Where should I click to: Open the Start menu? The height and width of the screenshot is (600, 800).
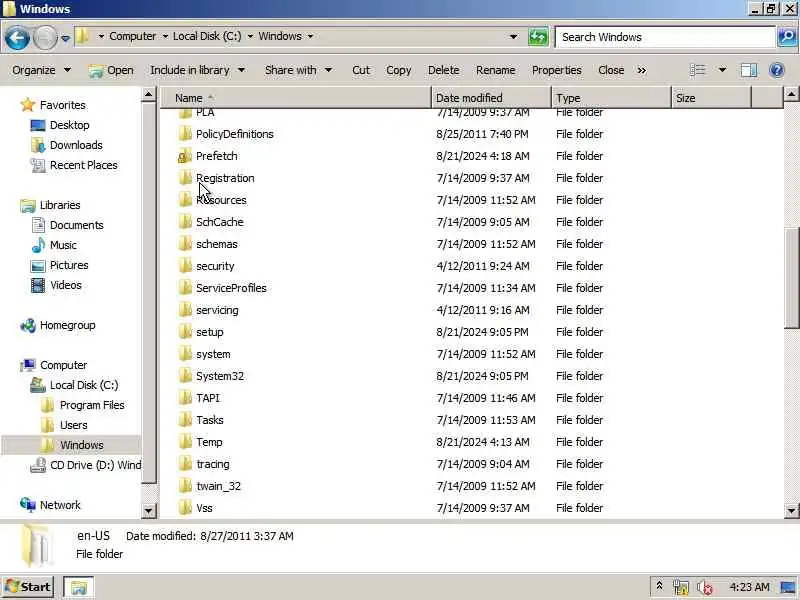click(x=29, y=587)
